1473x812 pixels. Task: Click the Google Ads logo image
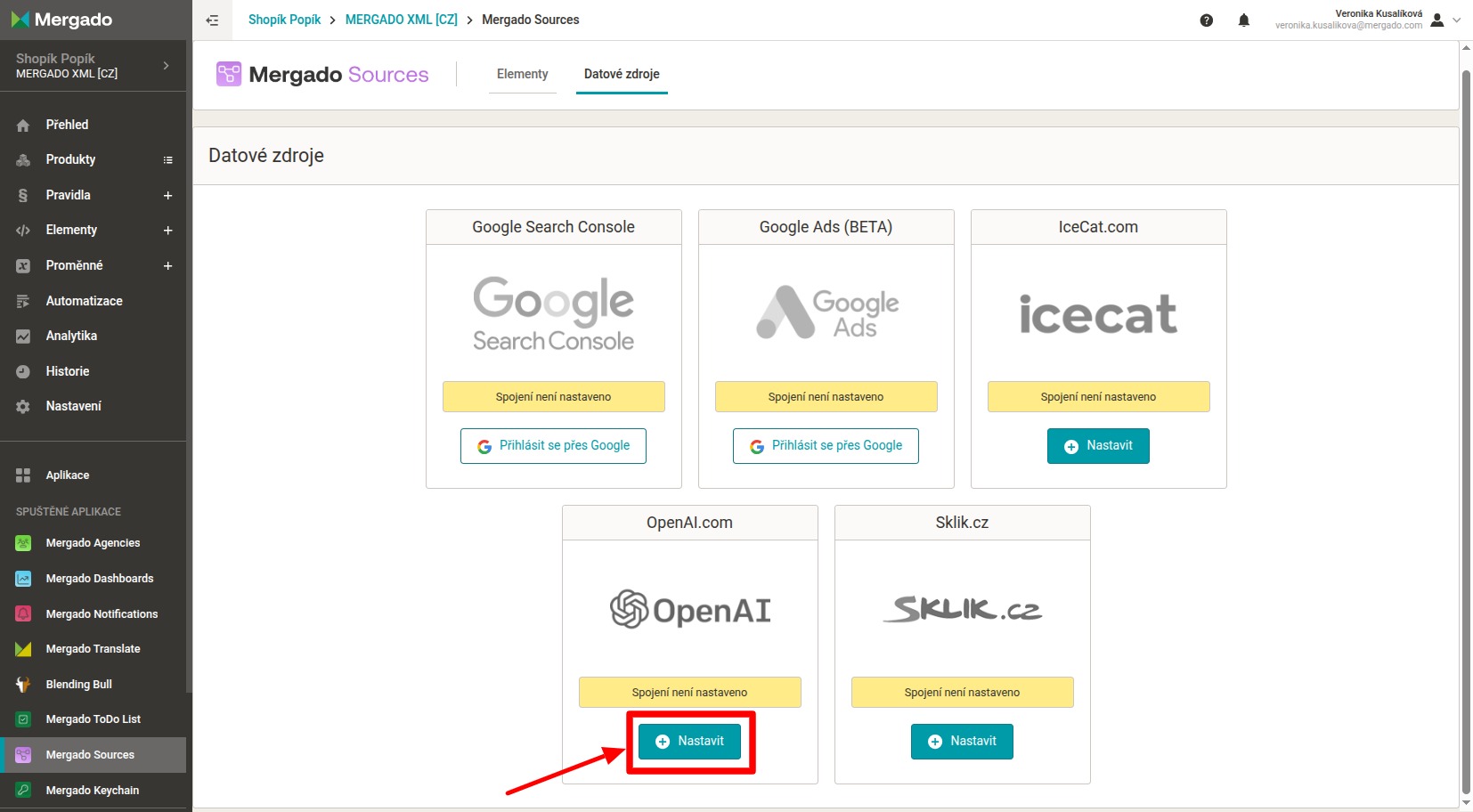click(x=827, y=313)
